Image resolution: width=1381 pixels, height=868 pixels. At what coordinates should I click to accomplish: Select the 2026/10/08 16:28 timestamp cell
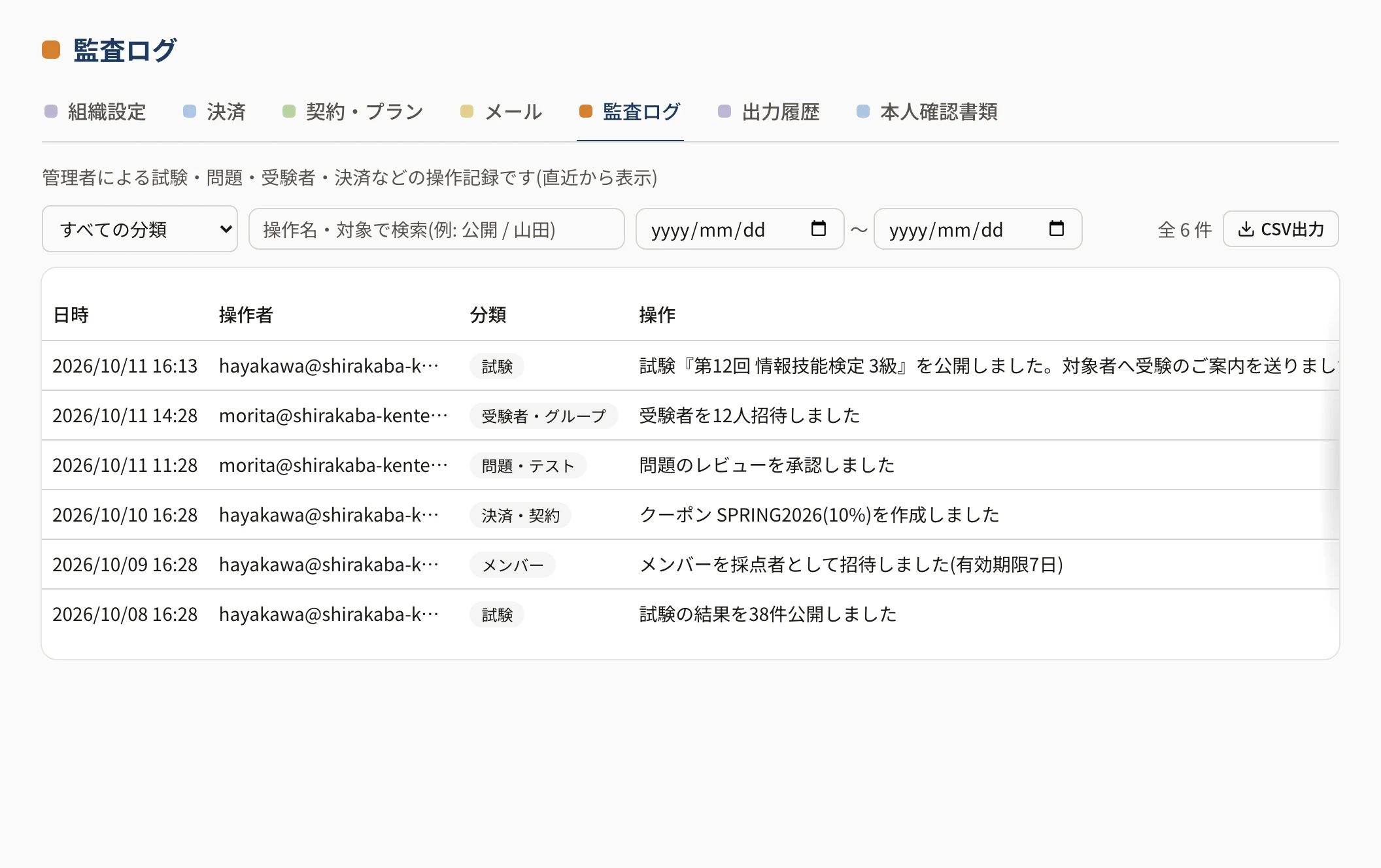125,614
